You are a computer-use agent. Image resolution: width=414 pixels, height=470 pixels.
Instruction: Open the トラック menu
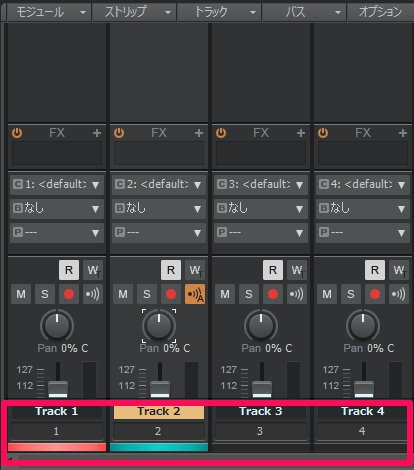219,12
